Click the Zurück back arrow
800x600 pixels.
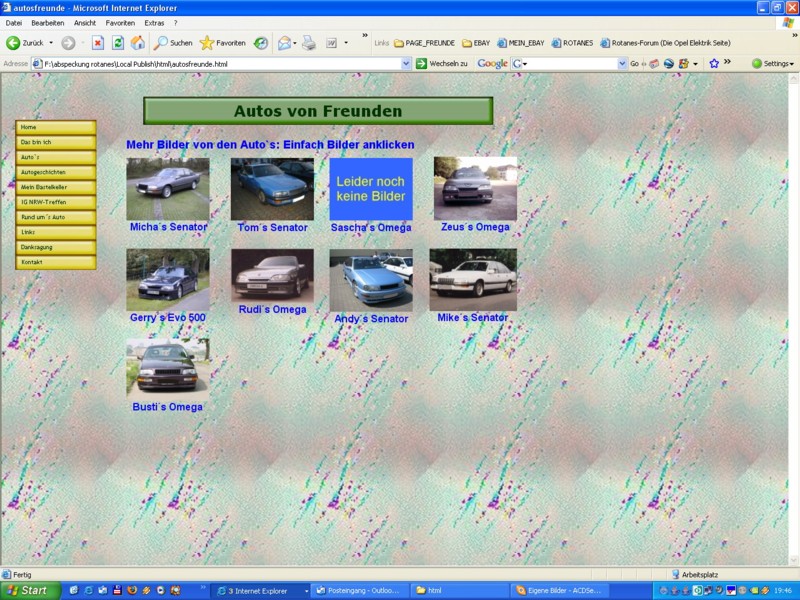(25, 43)
